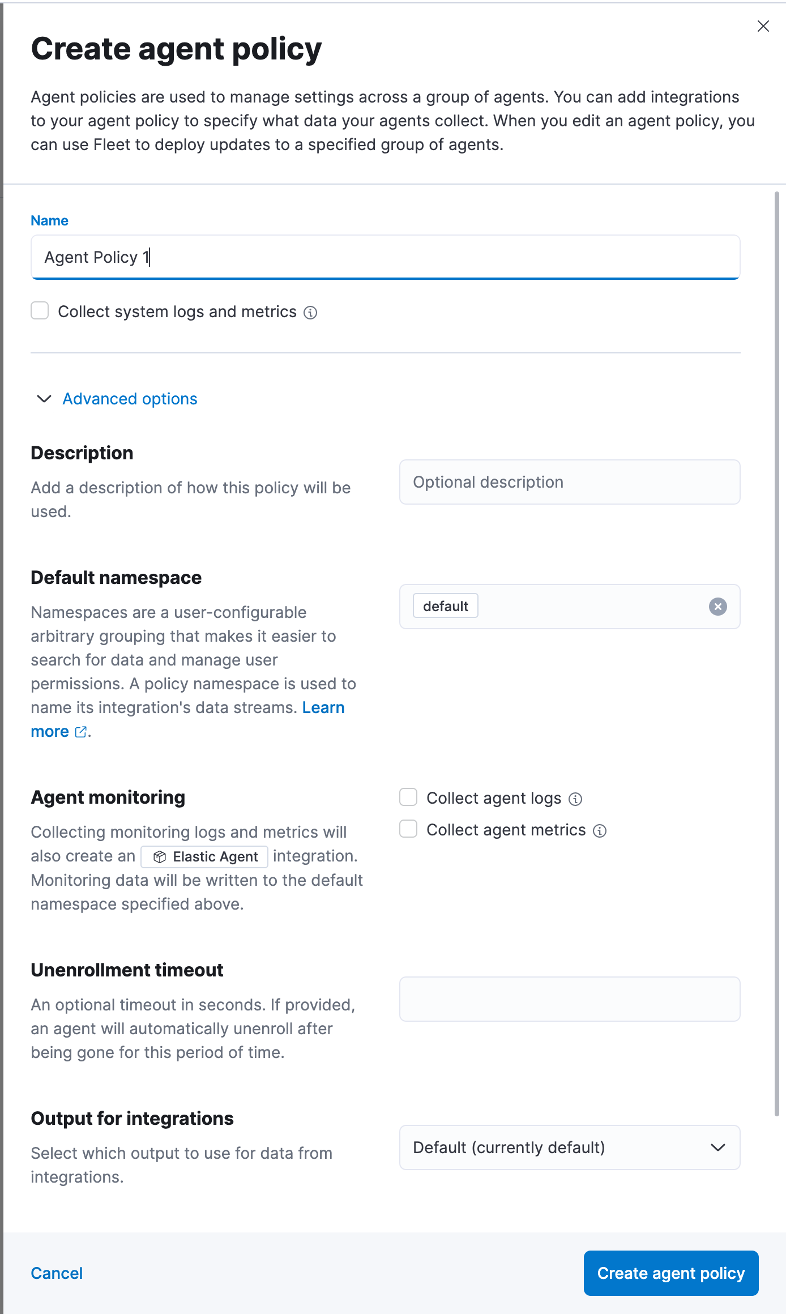The image size is (786, 1314).
Task: Check the Collect agent logs box
Action: (x=408, y=797)
